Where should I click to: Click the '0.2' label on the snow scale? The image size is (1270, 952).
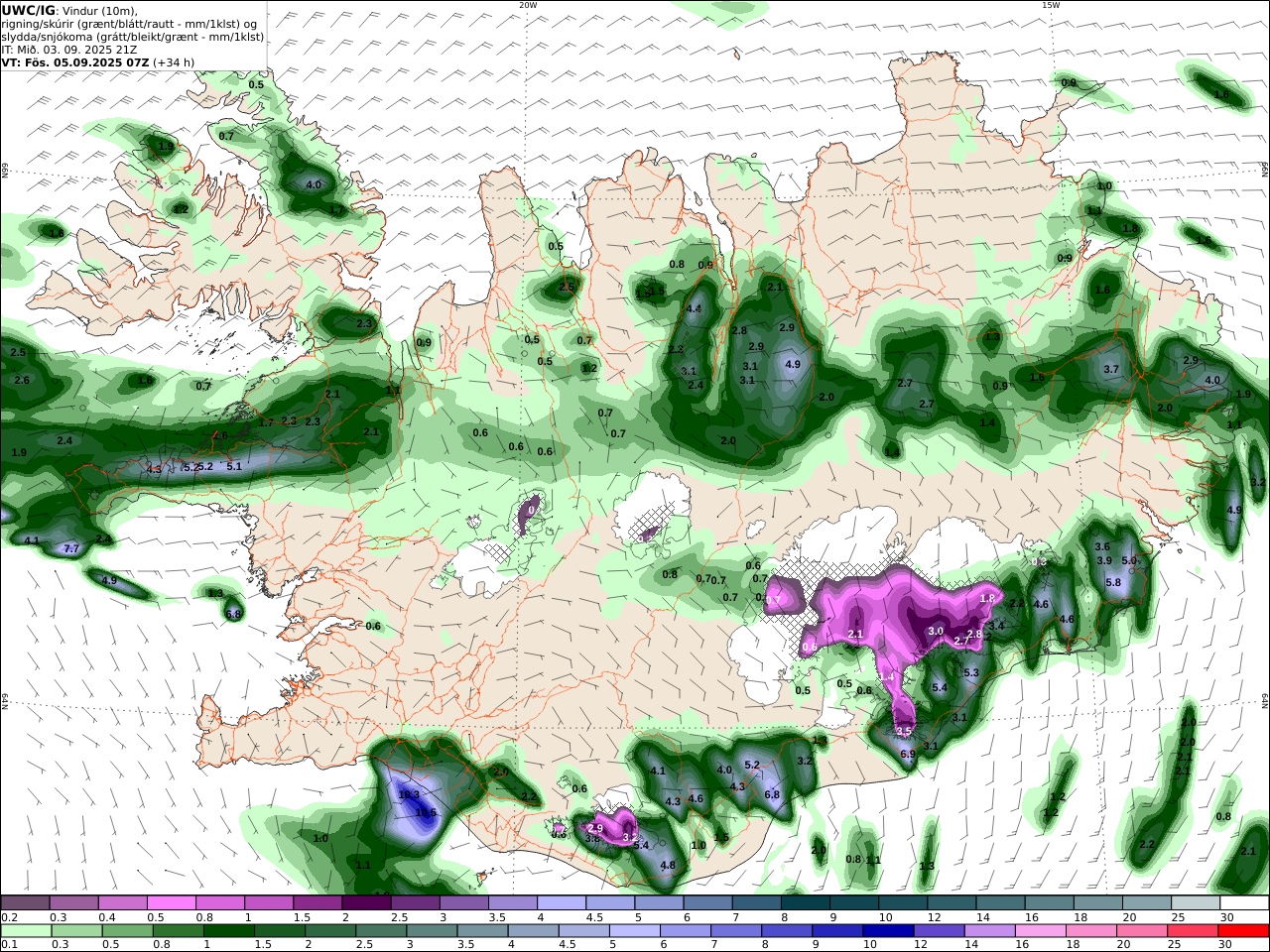pos(9,917)
